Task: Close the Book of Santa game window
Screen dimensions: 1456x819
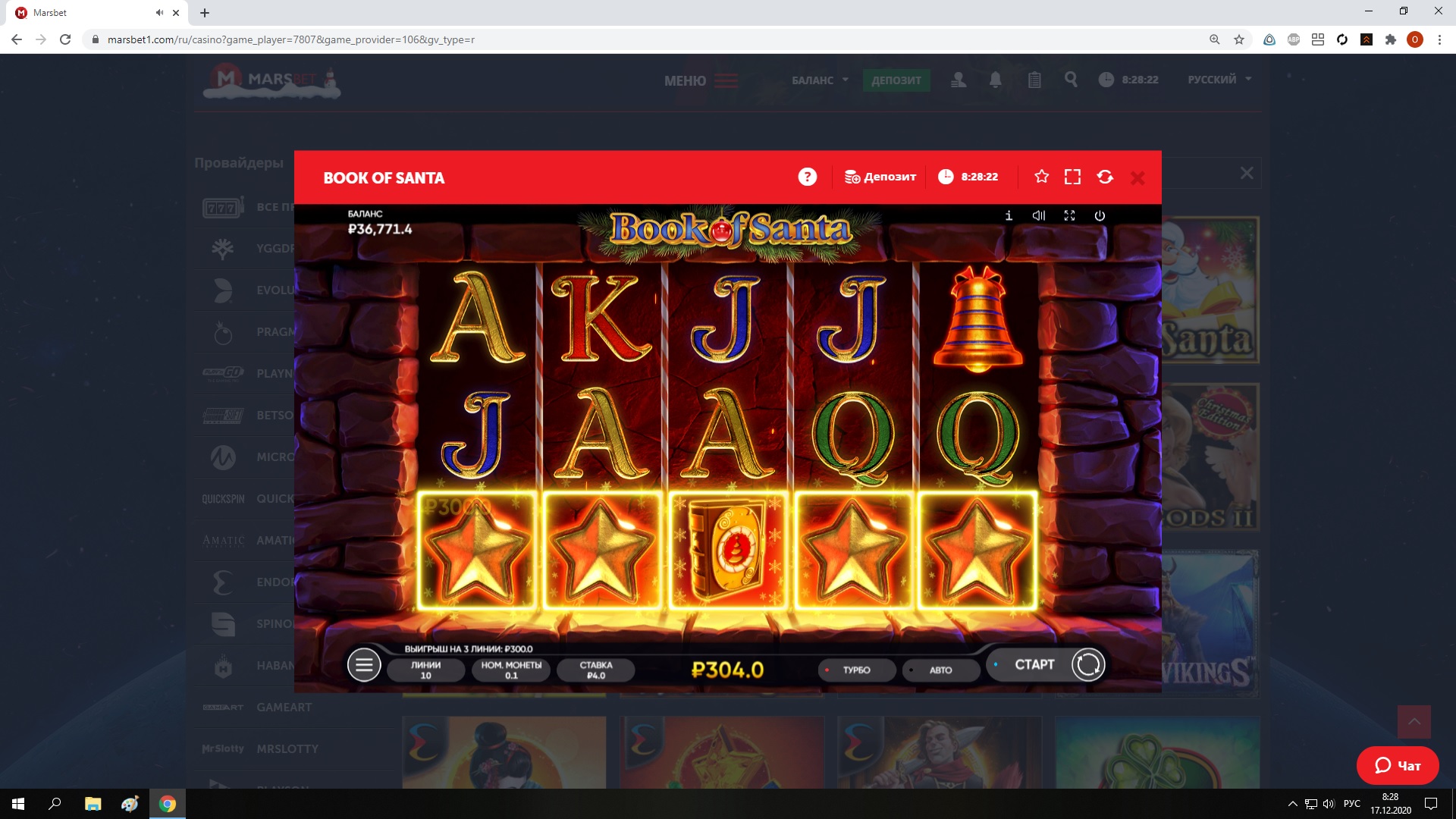Action: 1137,178
